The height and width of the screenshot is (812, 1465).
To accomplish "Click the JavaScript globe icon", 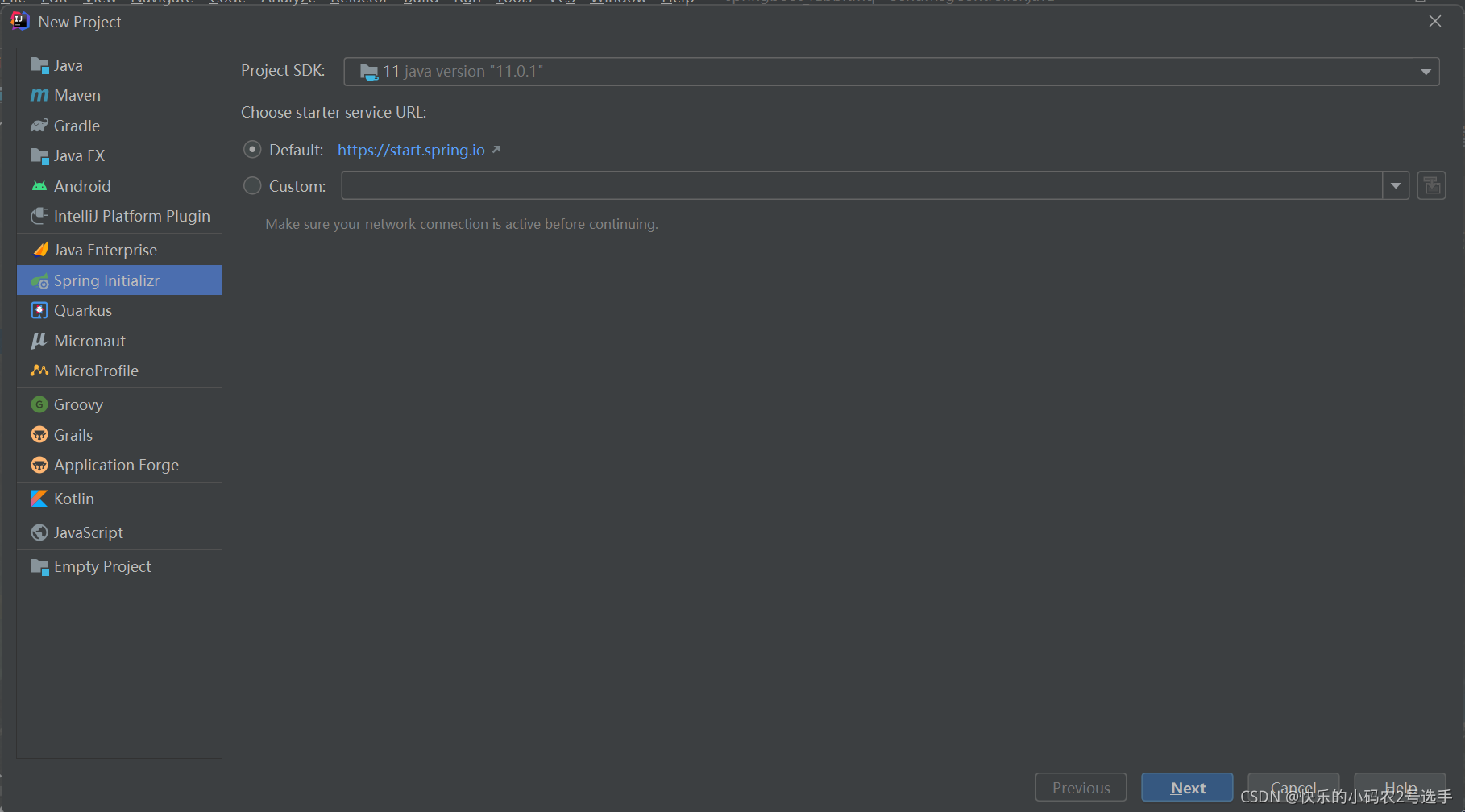I will point(39,532).
